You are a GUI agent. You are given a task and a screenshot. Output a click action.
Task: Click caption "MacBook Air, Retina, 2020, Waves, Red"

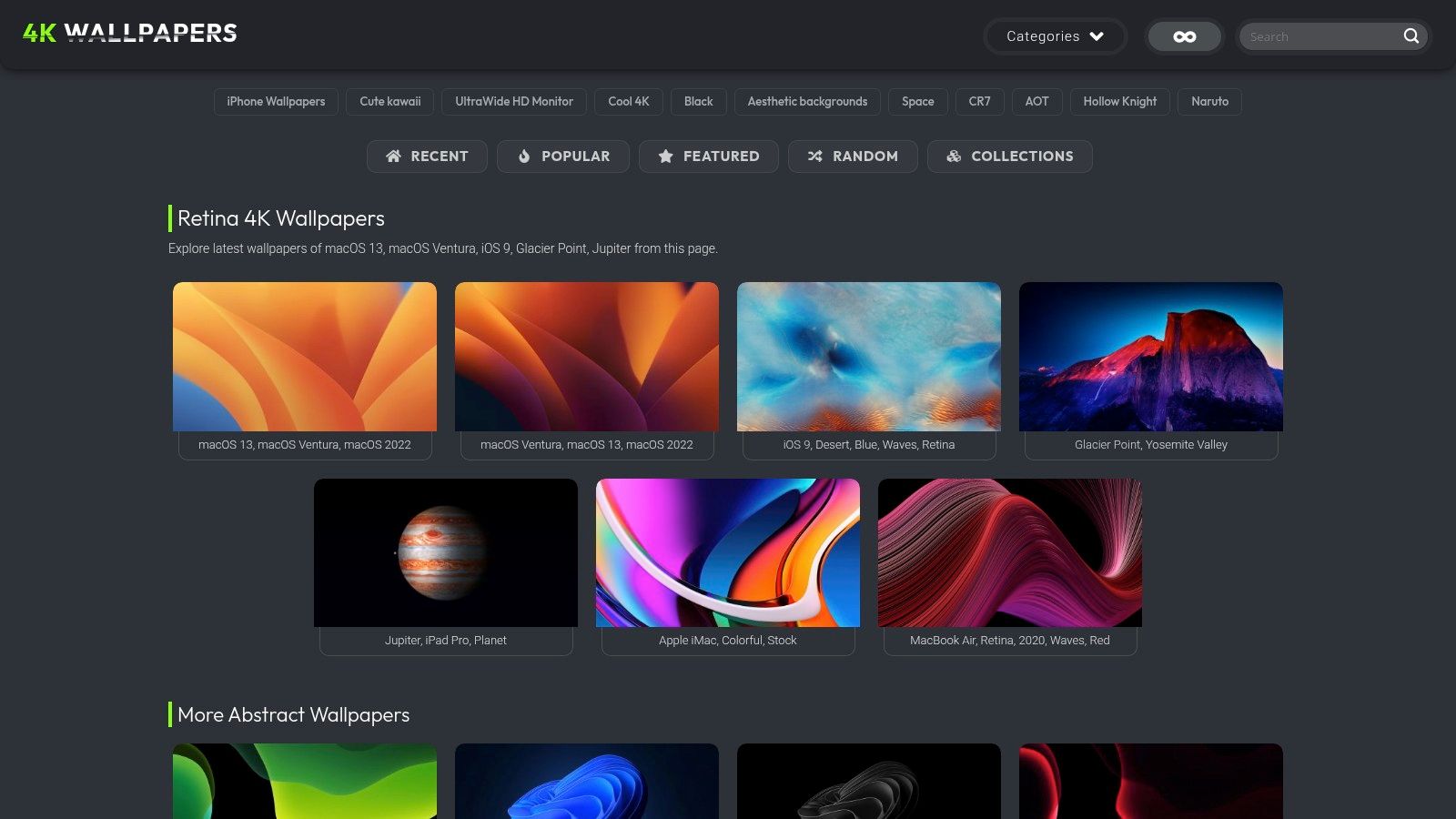[1010, 641]
